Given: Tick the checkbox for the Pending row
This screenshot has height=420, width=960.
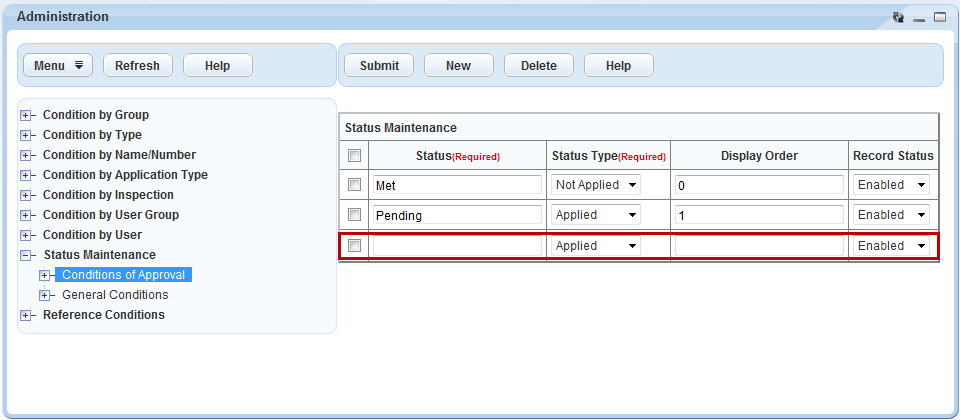Looking at the screenshot, I should 354,215.
